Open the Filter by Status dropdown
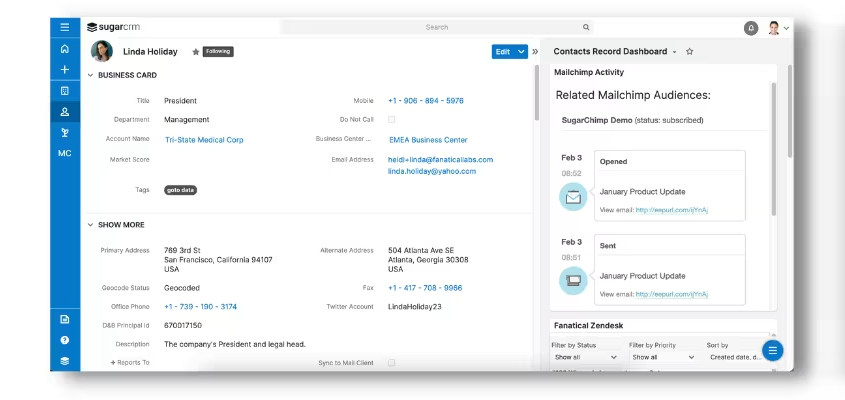 [586, 357]
